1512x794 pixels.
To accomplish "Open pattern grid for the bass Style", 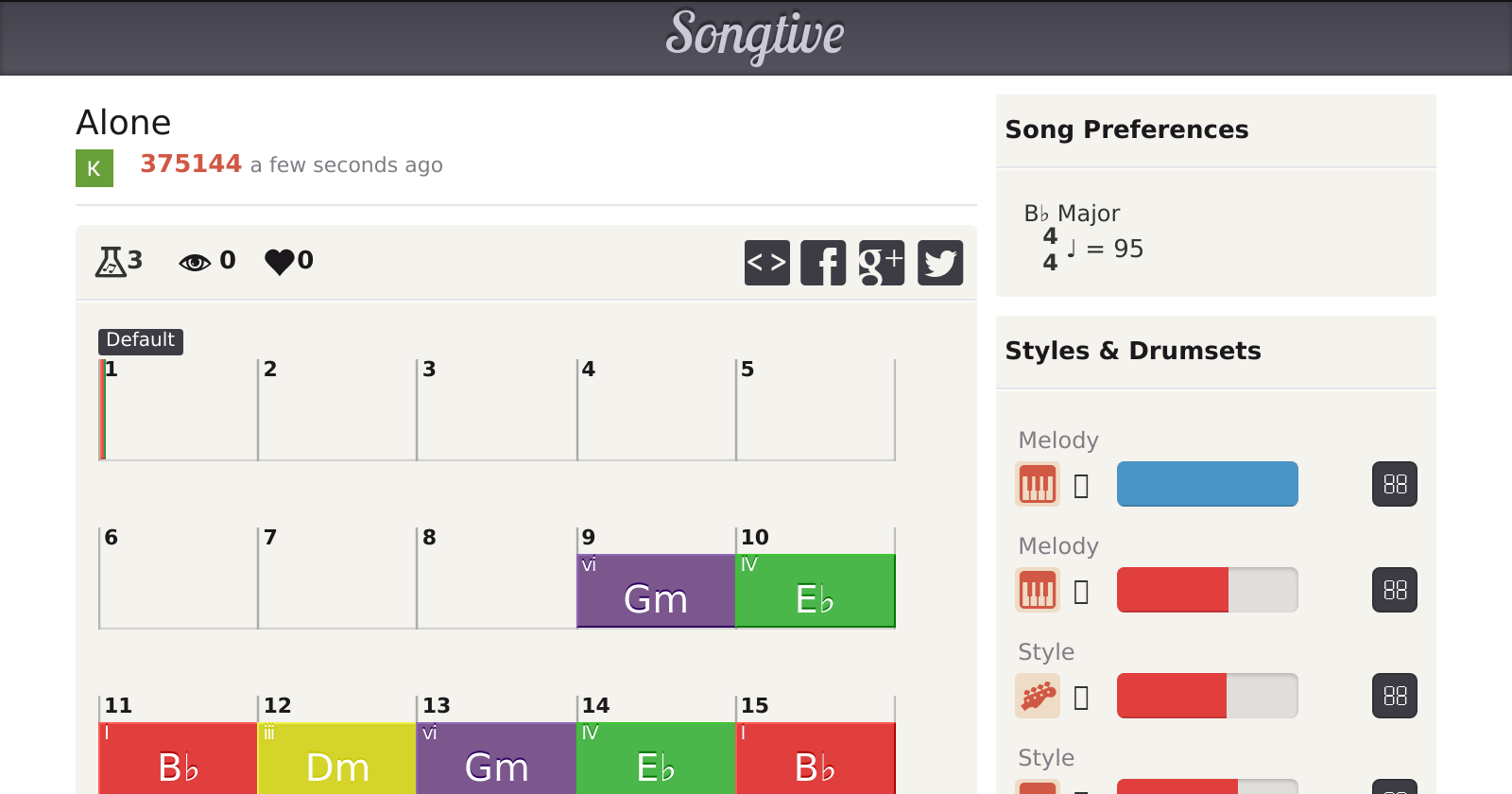I will (1394, 697).
